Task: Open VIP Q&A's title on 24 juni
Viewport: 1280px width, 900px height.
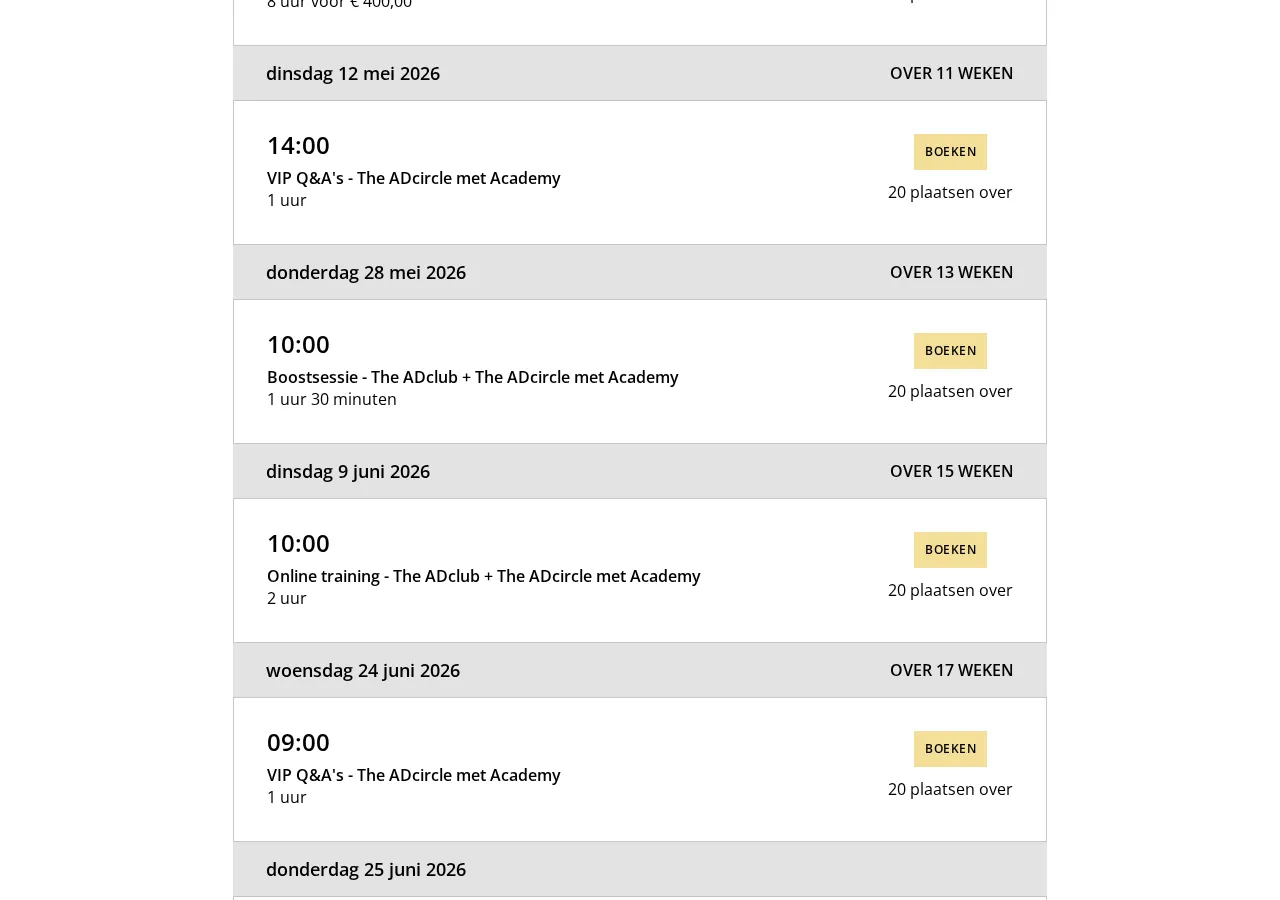Action: 414,775
